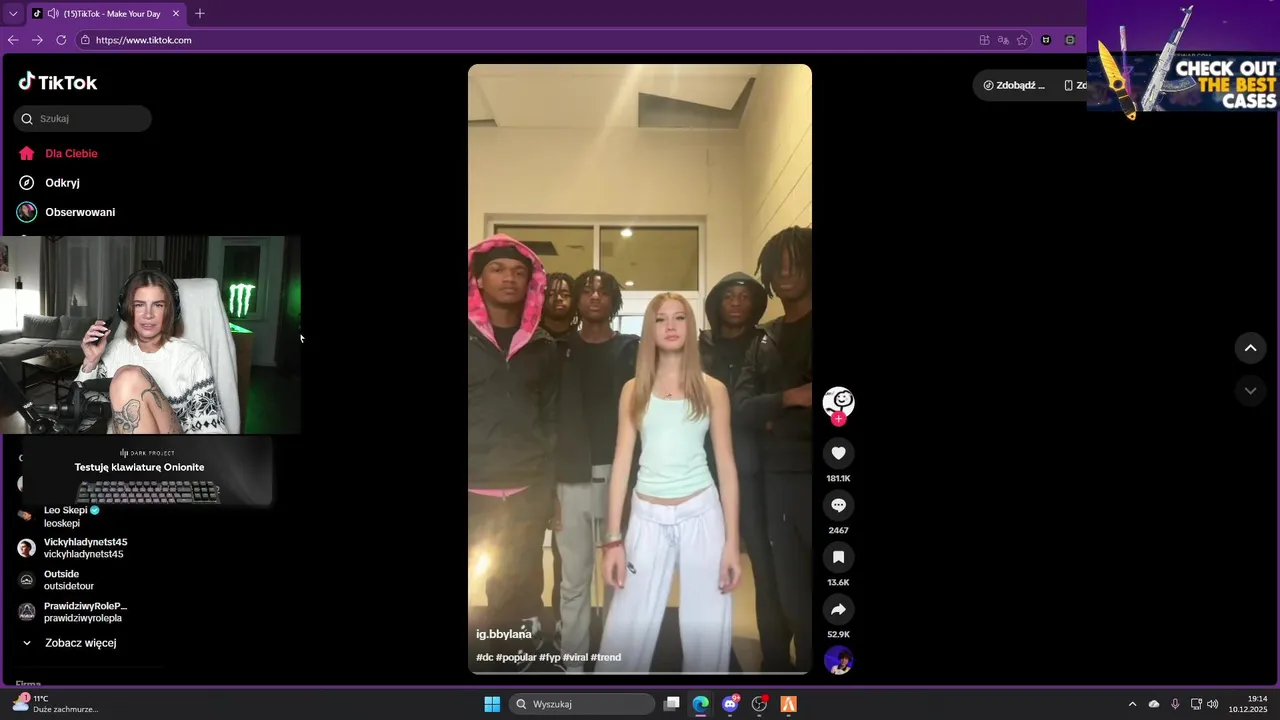Open the OBS taskbar icon
The image size is (1280, 720).
click(x=760, y=704)
